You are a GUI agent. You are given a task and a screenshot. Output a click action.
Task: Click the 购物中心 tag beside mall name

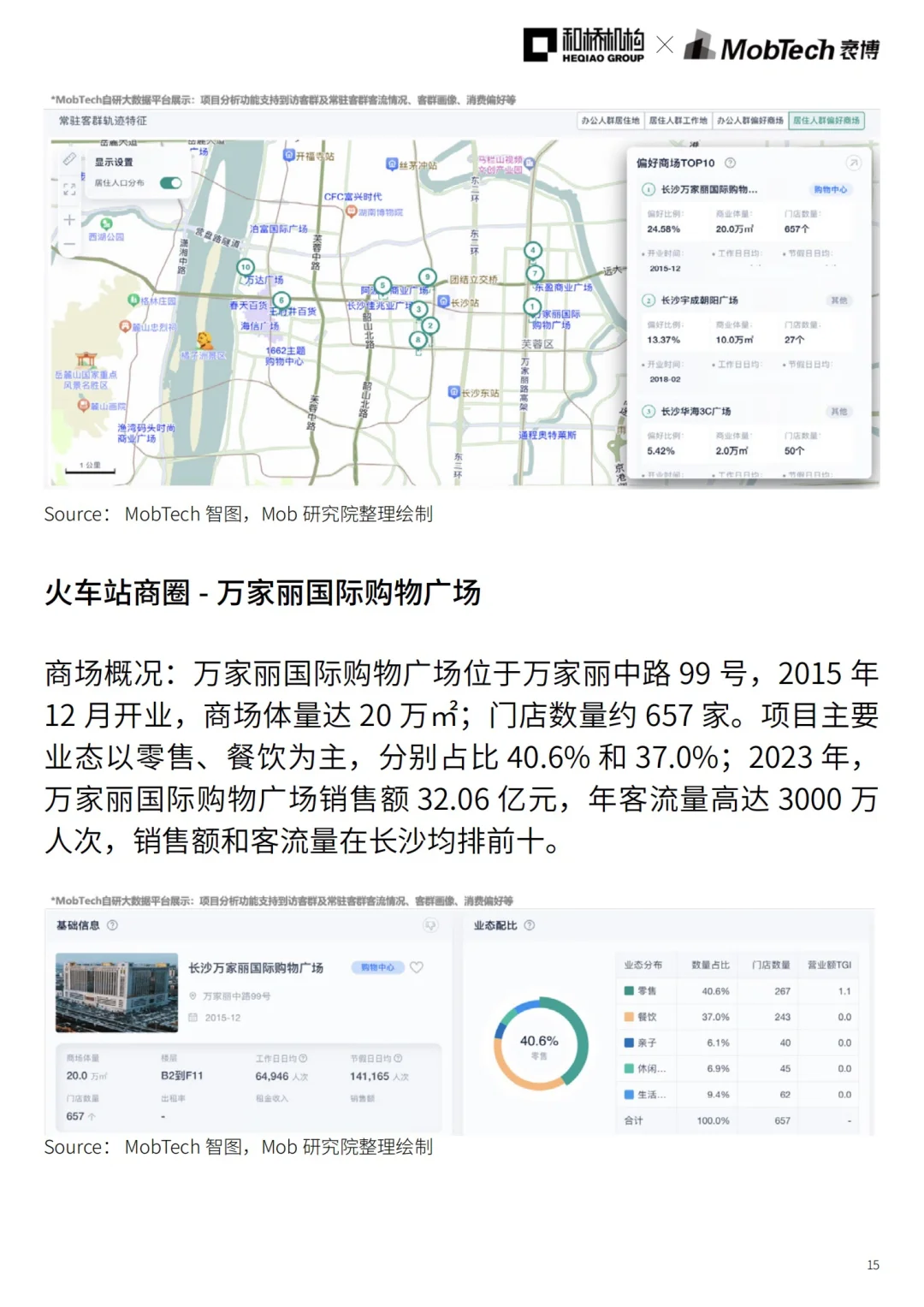378,967
